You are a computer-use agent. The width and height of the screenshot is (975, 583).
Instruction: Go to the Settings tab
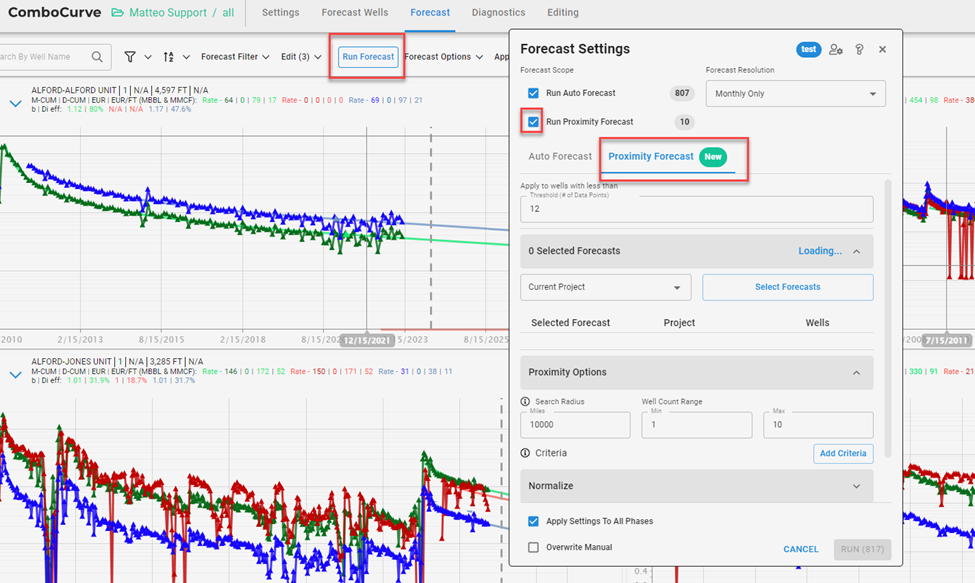pos(280,12)
